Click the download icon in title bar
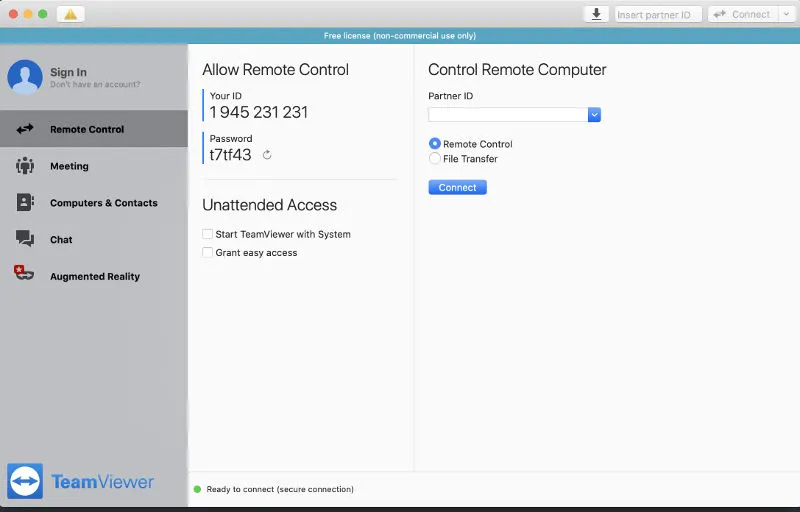 (596, 14)
